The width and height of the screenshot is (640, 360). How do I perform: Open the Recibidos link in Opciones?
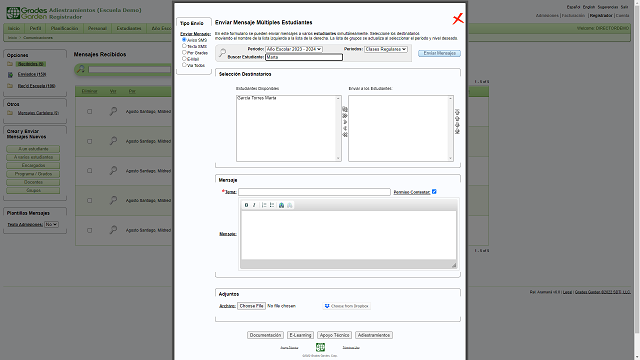point(31,64)
